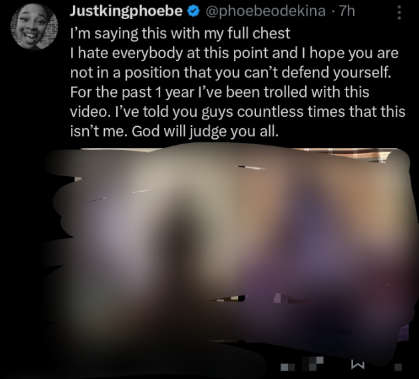Click the pixelated icon cluster below the video
The image size is (419, 379).
coord(313,364)
